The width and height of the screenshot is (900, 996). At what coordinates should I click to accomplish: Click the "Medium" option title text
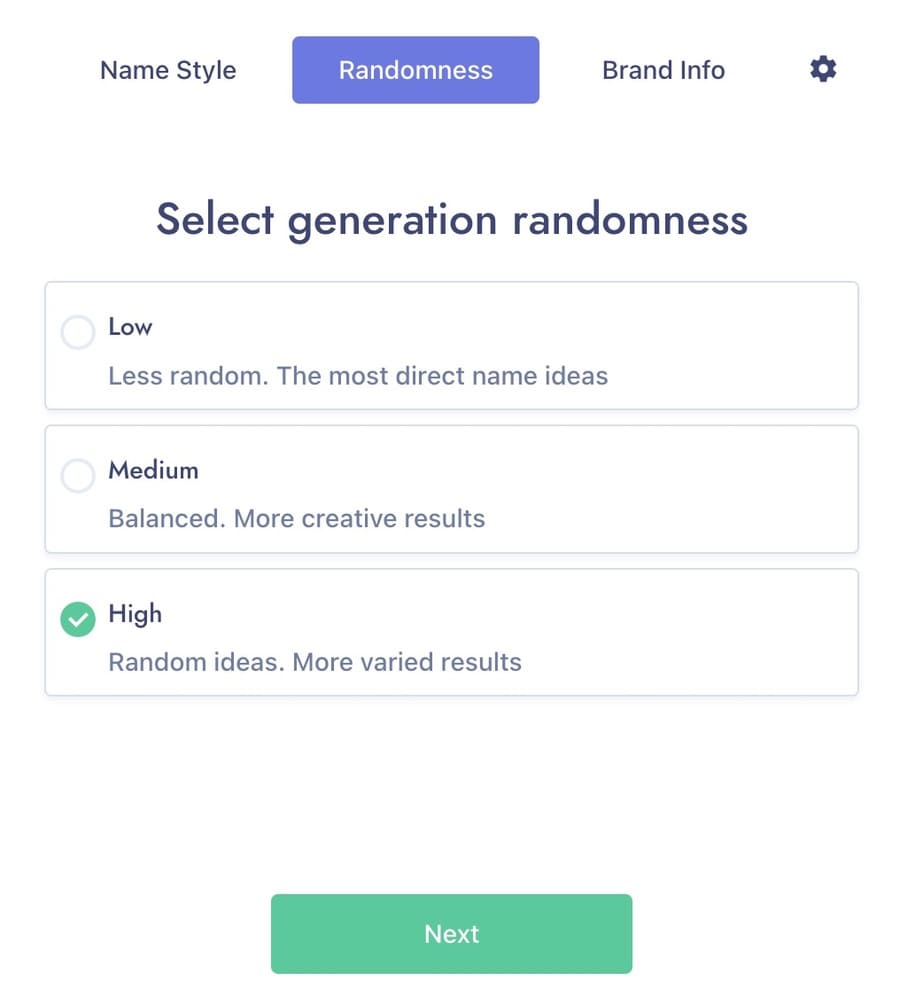pos(153,470)
